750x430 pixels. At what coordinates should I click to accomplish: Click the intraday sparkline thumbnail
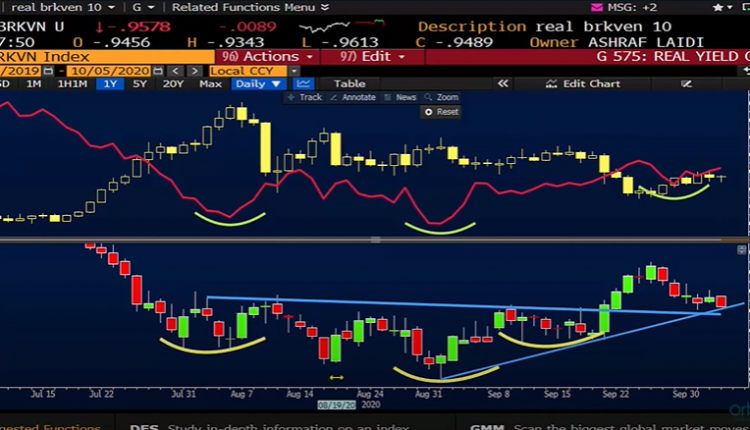341,25
